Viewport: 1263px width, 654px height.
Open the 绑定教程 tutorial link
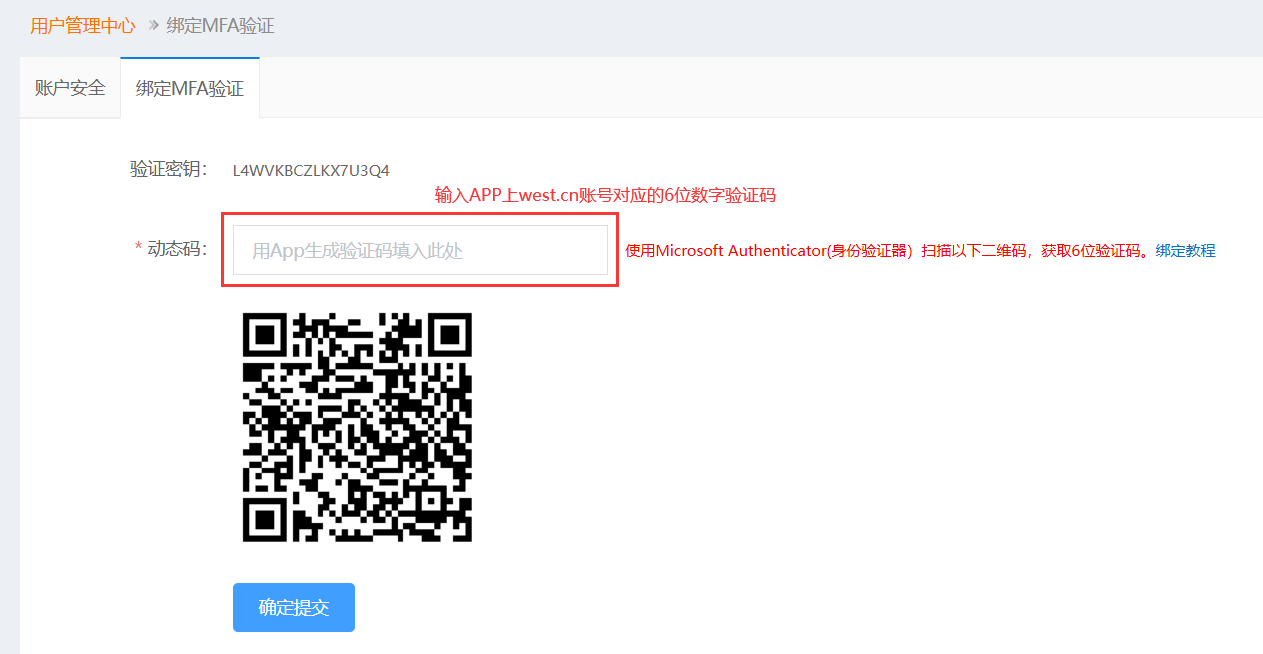tap(1185, 251)
